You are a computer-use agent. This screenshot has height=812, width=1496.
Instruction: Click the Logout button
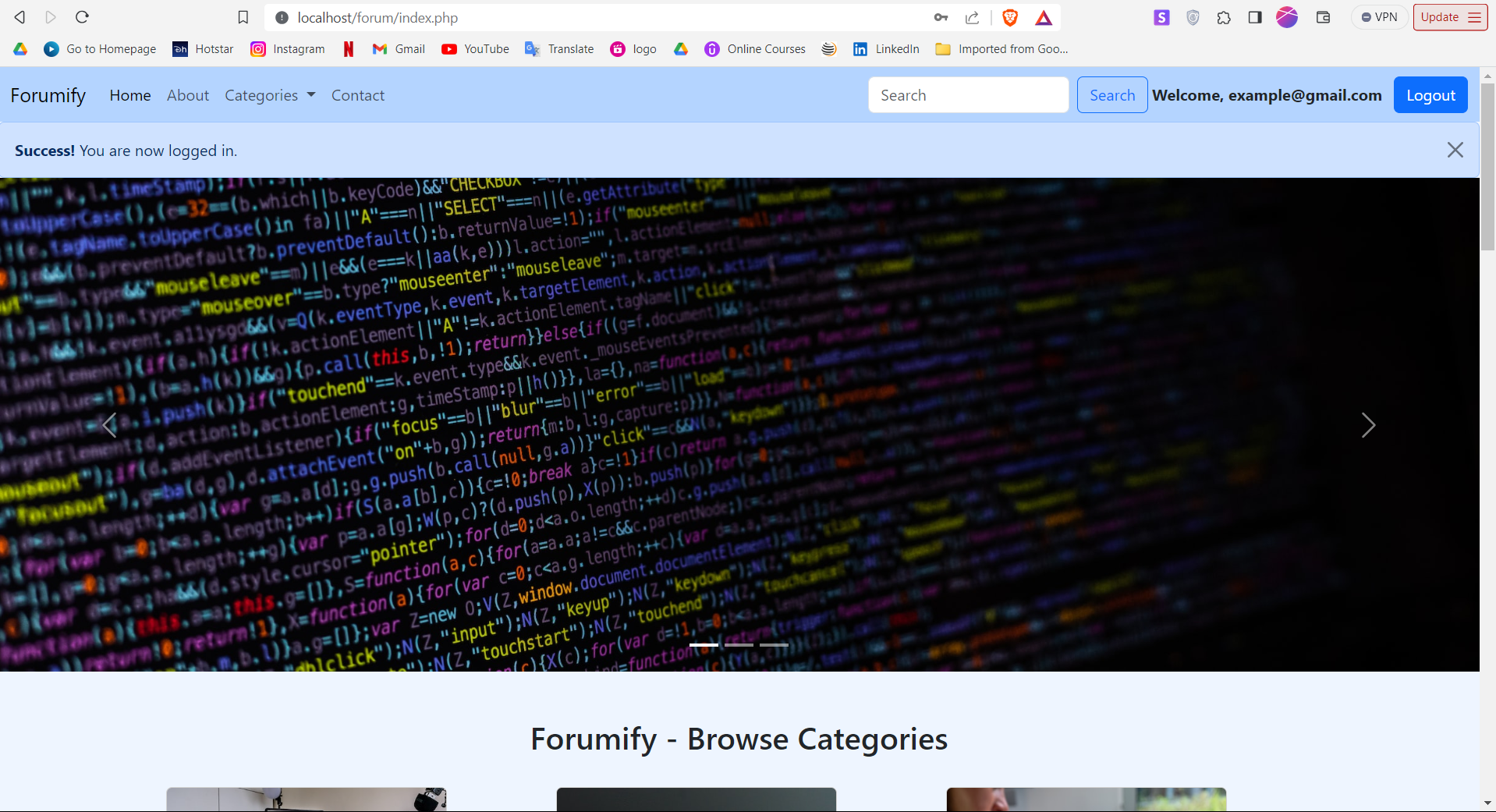click(1430, 95)
